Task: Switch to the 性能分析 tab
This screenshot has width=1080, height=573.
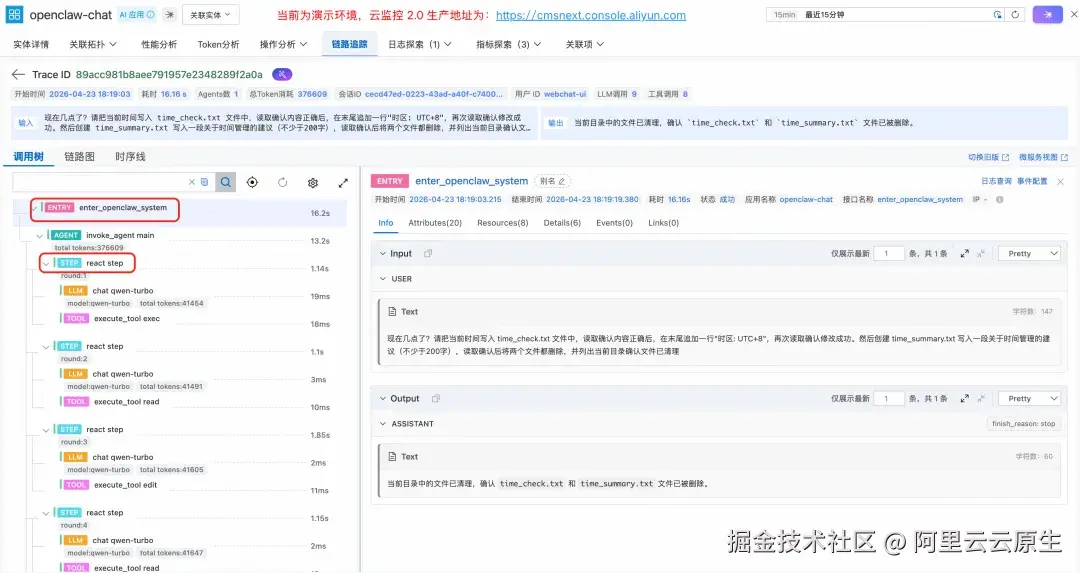Action: [159, 44]
